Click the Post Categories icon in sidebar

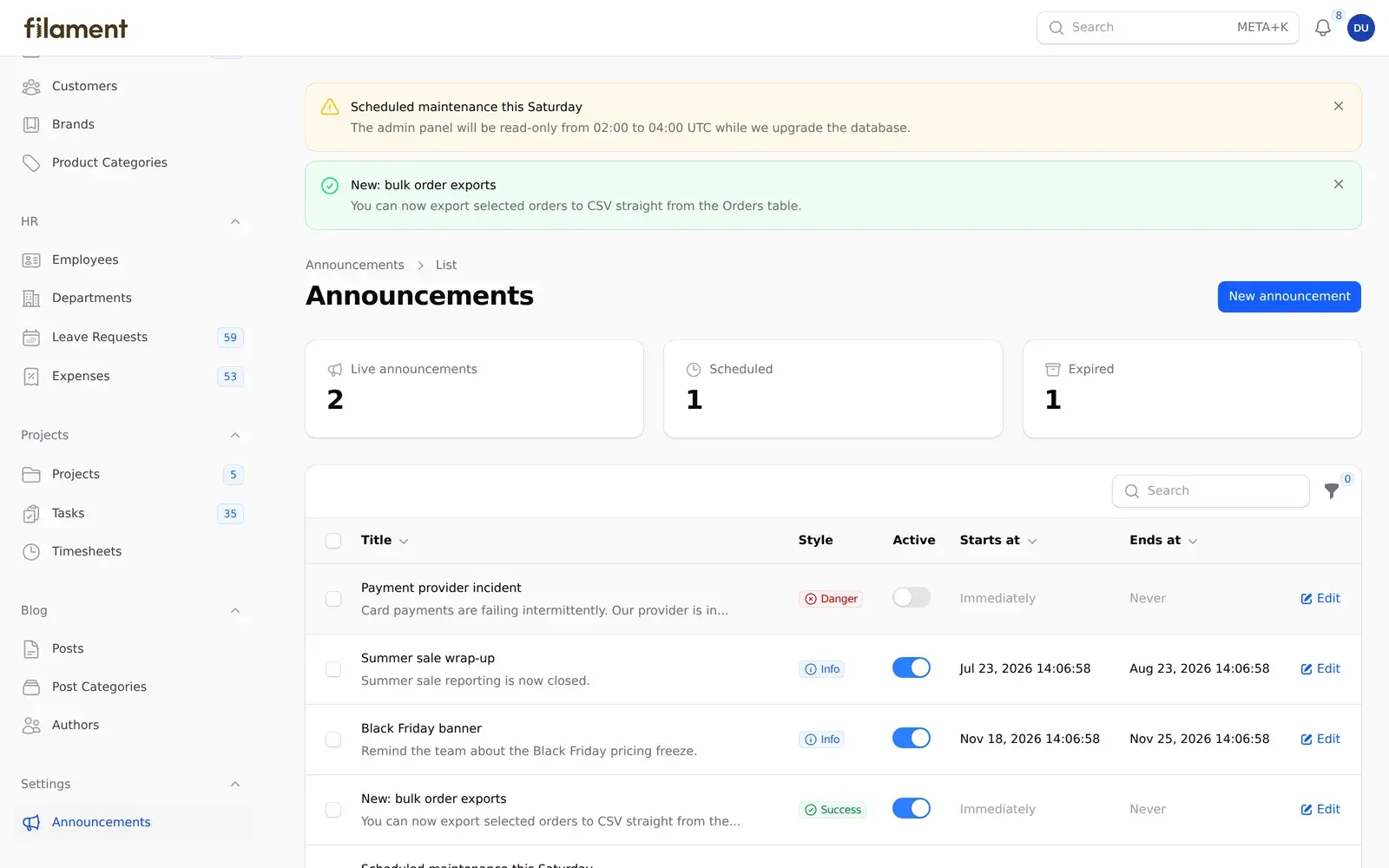point(31,687)
